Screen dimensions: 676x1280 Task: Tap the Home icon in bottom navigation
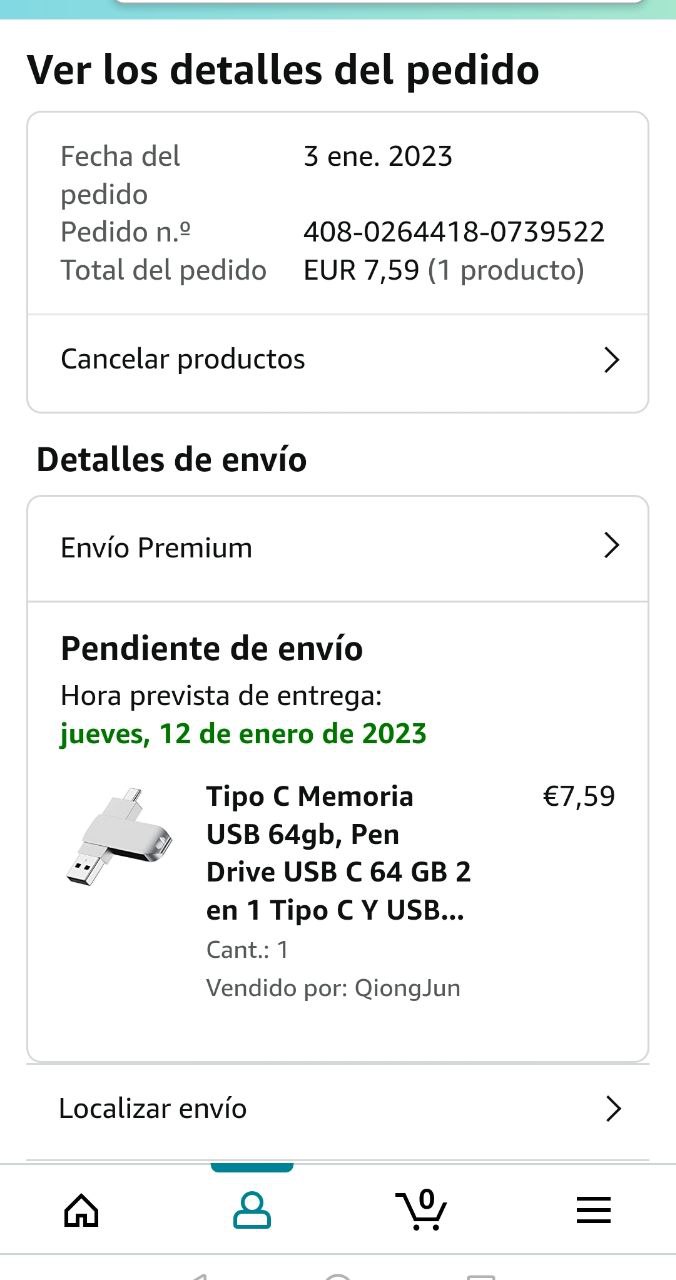click(82, 1211)
